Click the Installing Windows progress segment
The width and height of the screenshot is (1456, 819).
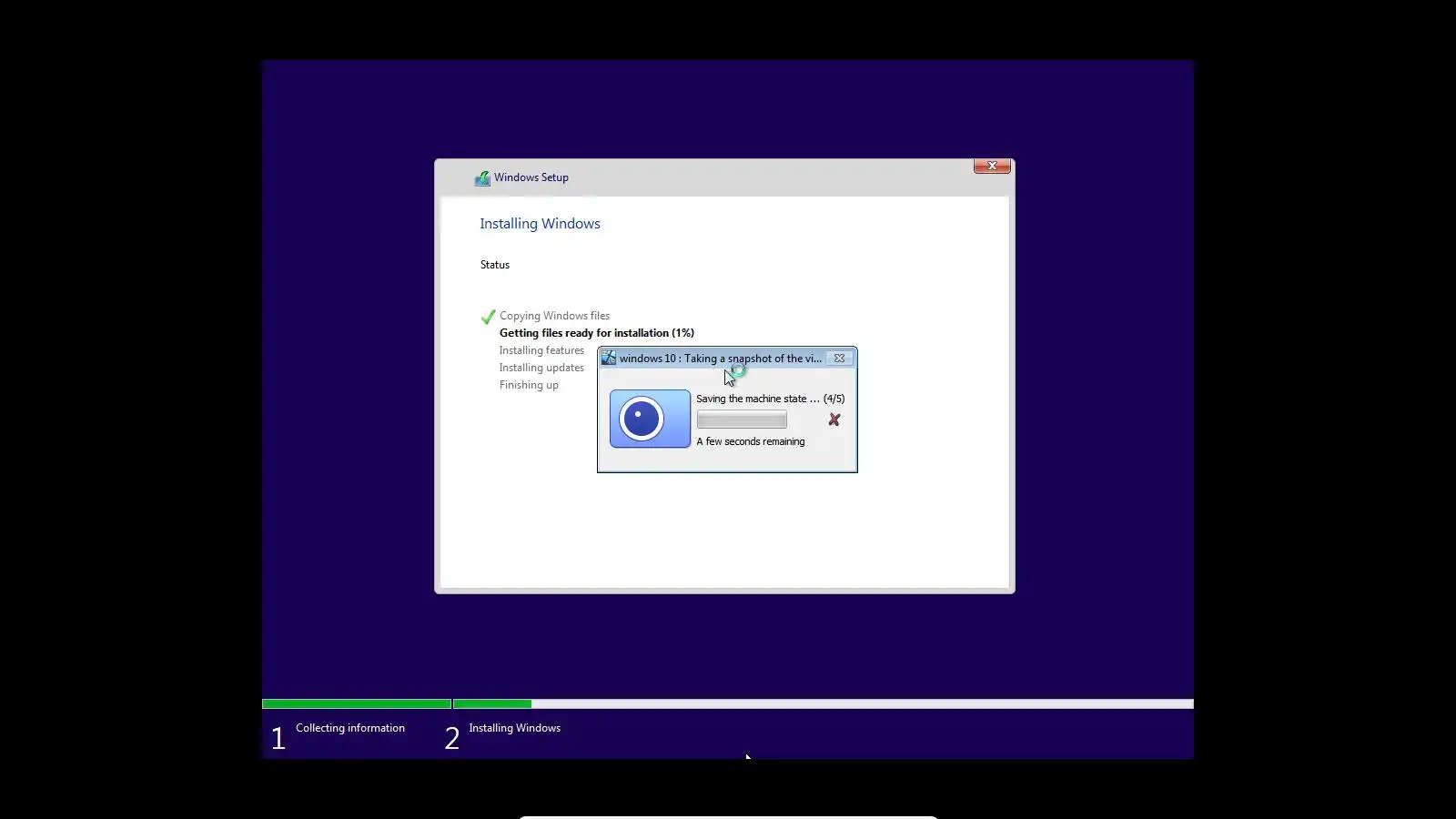pos(824,704)
